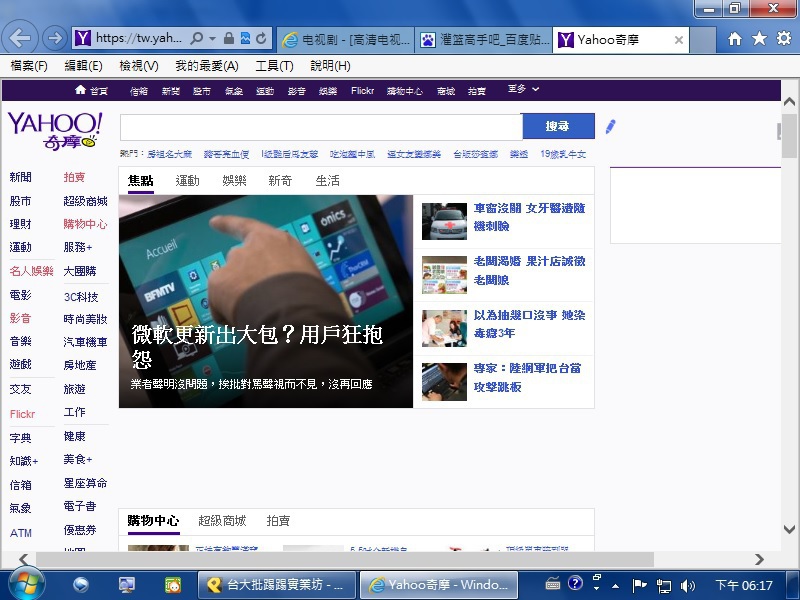The image size is (800, 600).
Task: Click the Yahoo奇摩 logo
Action: click(55, 131)
